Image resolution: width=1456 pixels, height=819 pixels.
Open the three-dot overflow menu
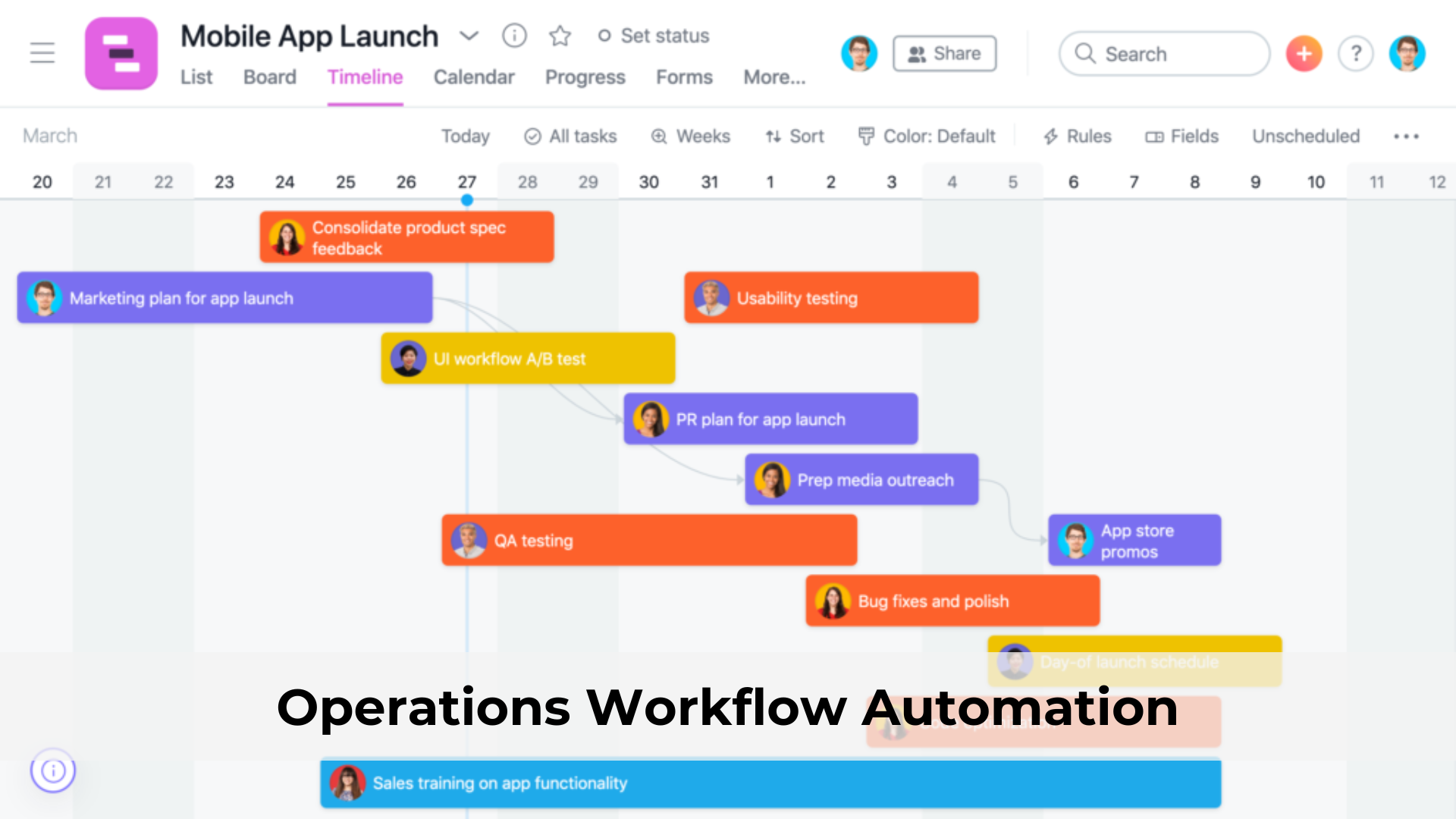point(1406,136)
